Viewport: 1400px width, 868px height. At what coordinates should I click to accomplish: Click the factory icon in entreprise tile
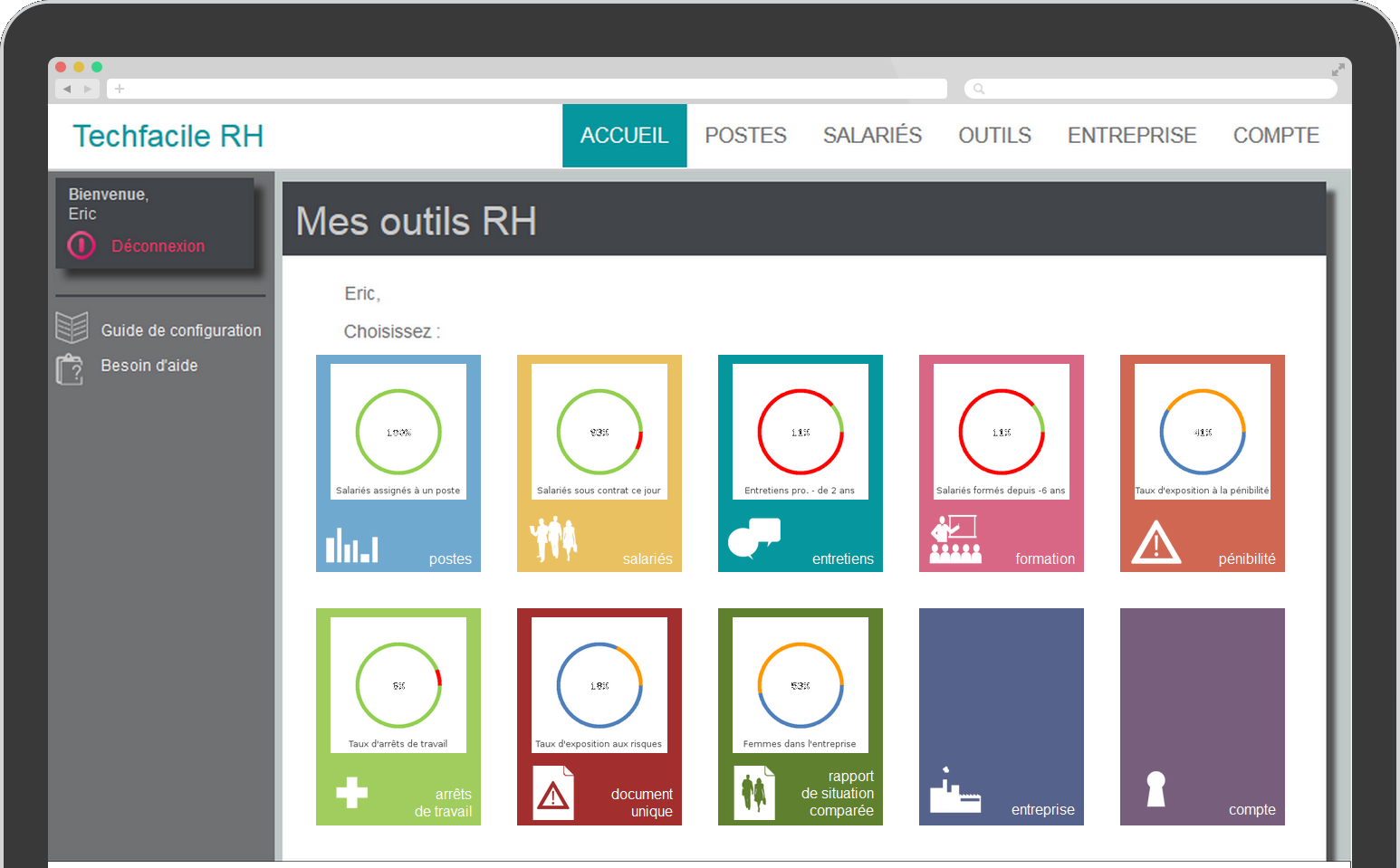click(954, 791)
